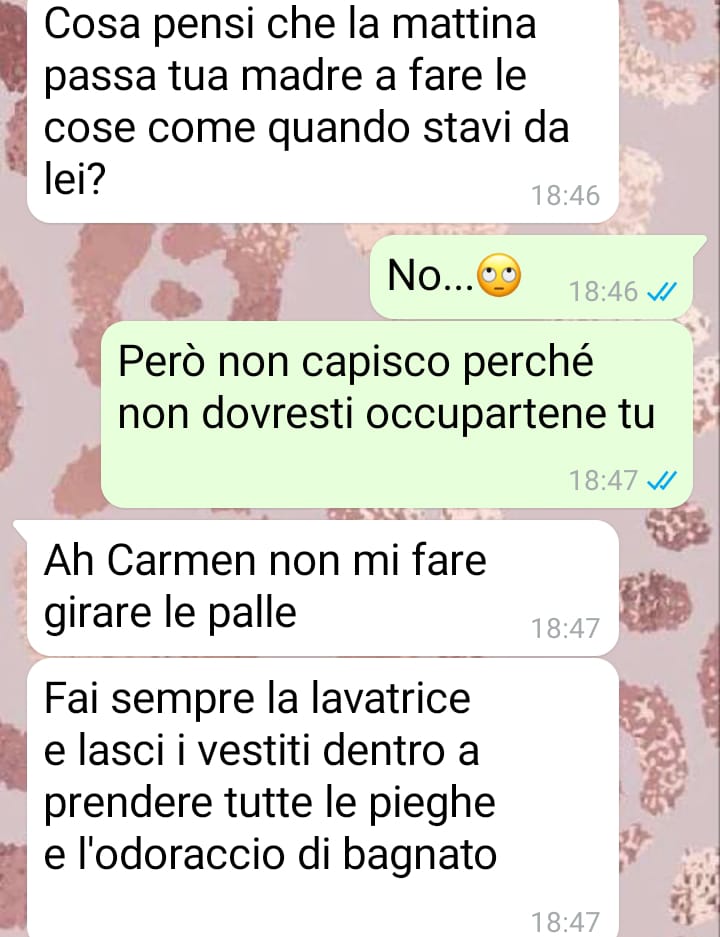Tap the text 'prendere tutte le pieghe'

[x=269, y=803]
